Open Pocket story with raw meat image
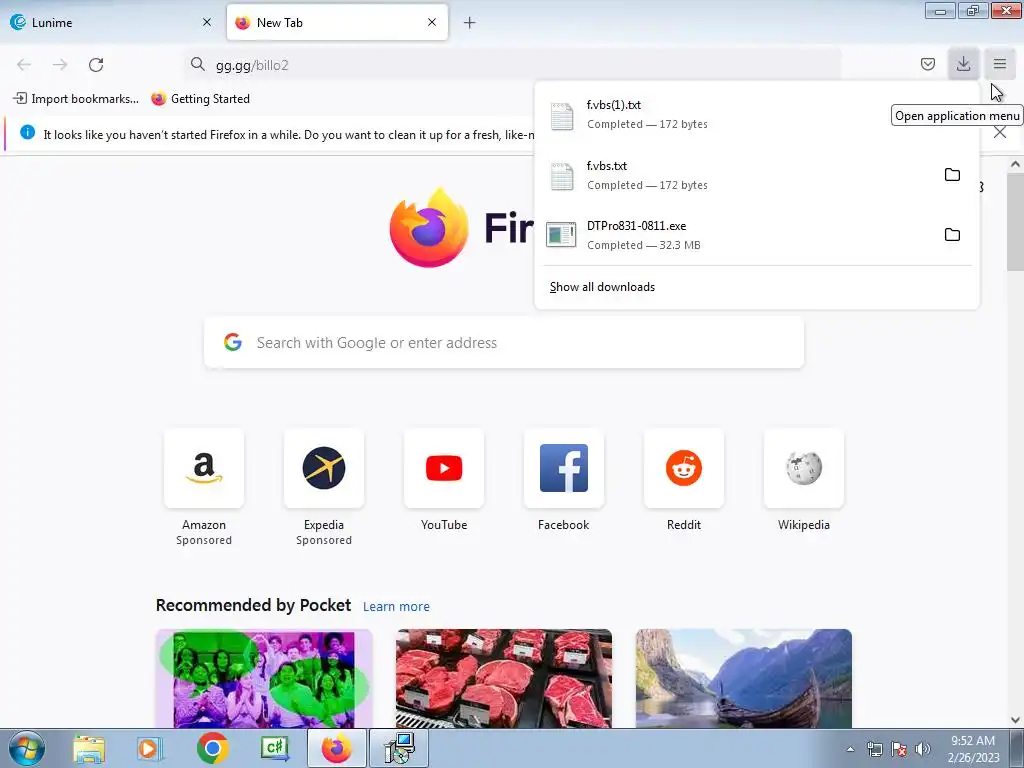Screen dimensions: 1024x768 click(504, 679)
